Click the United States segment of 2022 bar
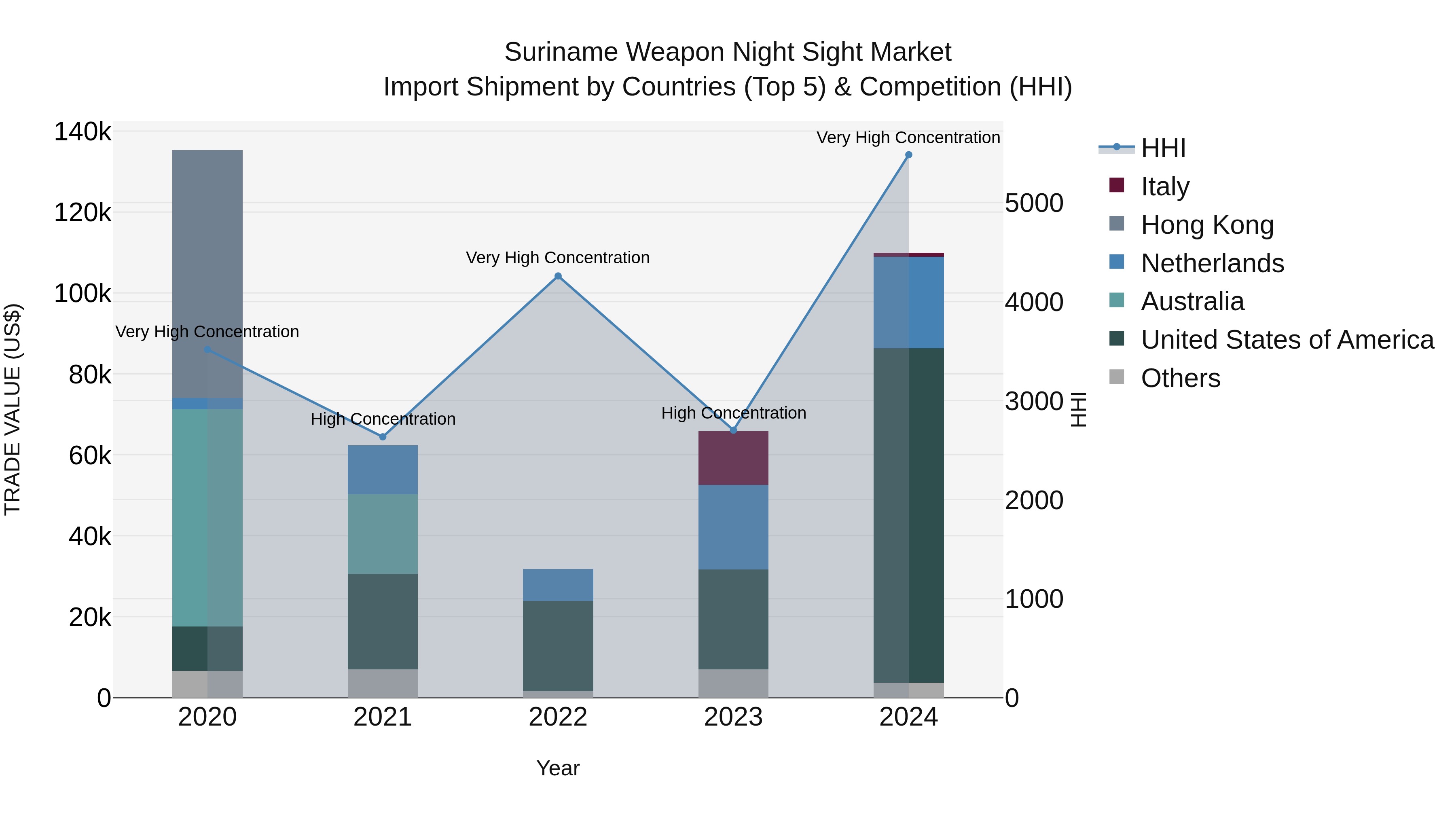This screenshot has height=819, width=1456. [x=558, y=646]
